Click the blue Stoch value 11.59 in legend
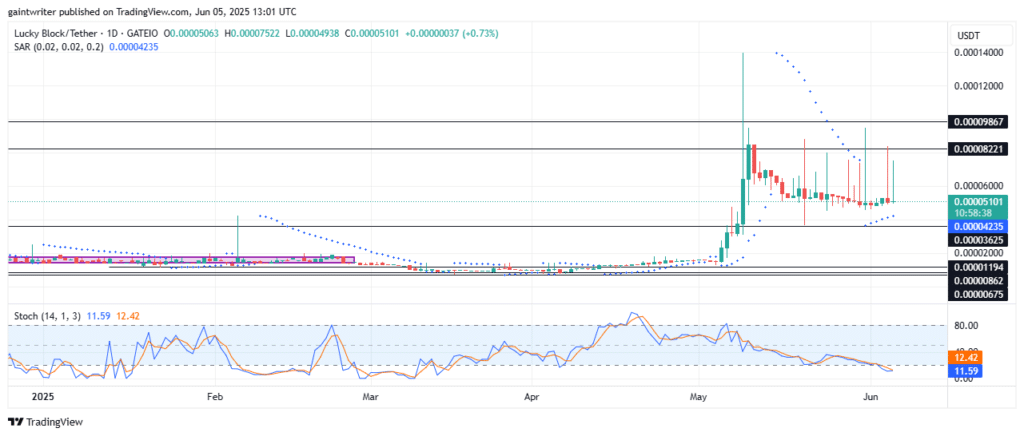Screen dimensions: 1024x436 tap(99, 316)
